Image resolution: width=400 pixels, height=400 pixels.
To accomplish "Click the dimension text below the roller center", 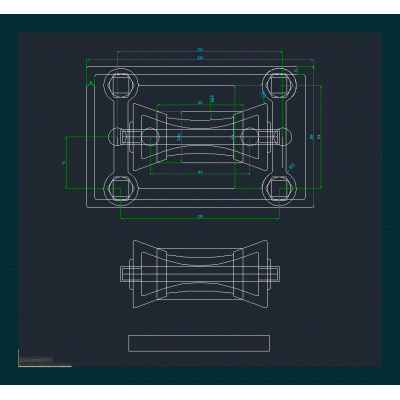I will coord(200,172).
